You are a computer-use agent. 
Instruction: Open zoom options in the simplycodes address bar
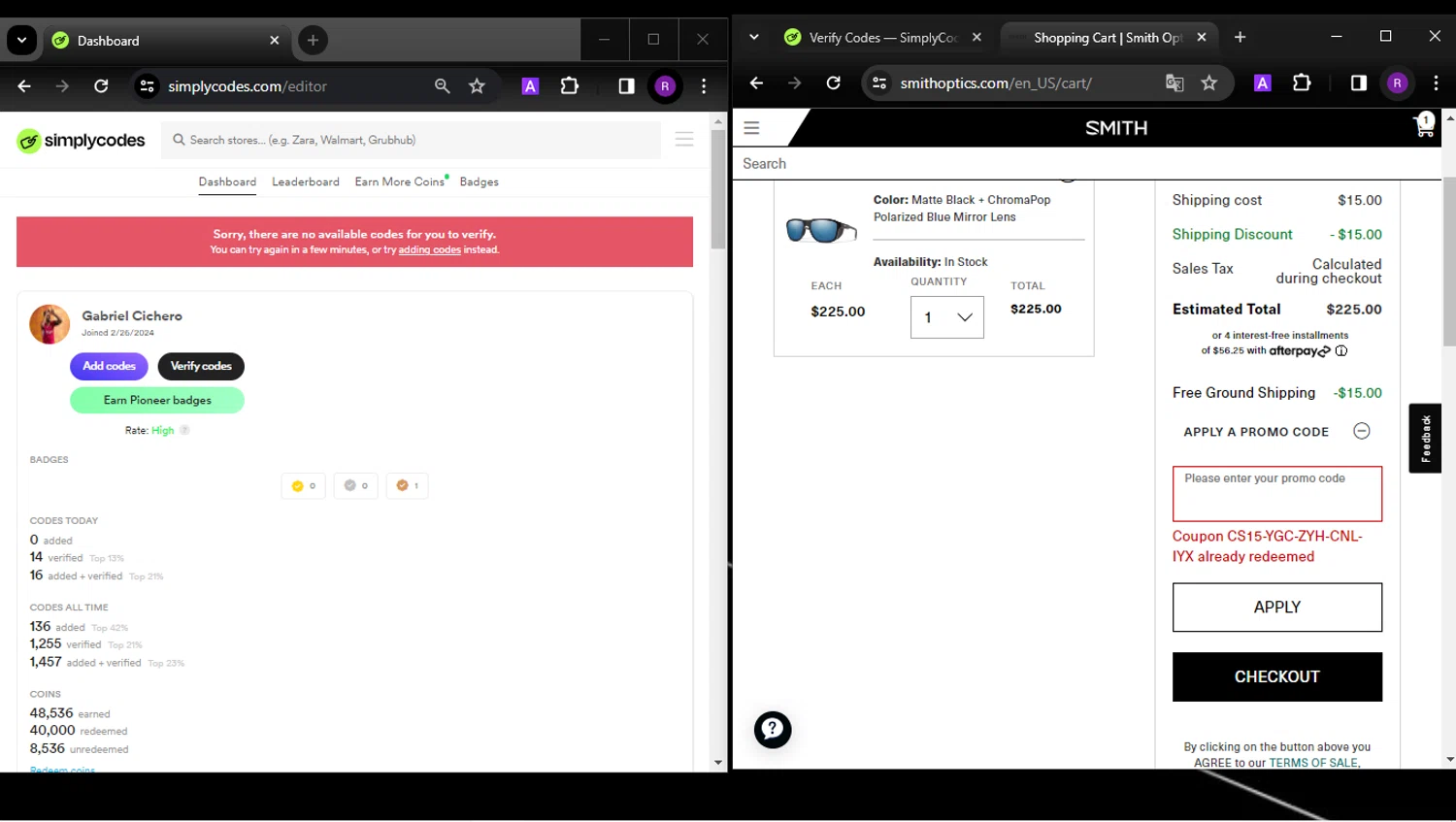(443, 86)
